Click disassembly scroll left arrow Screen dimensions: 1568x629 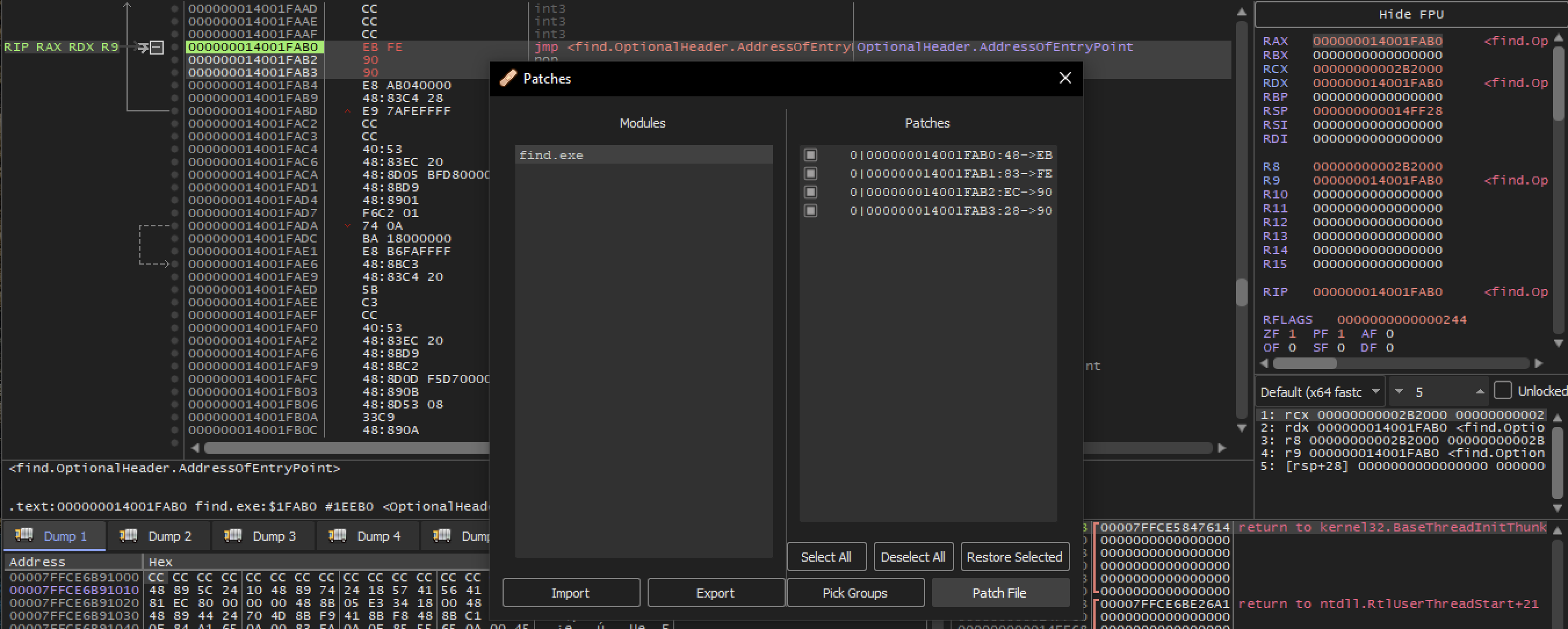(x=195, y=448)
